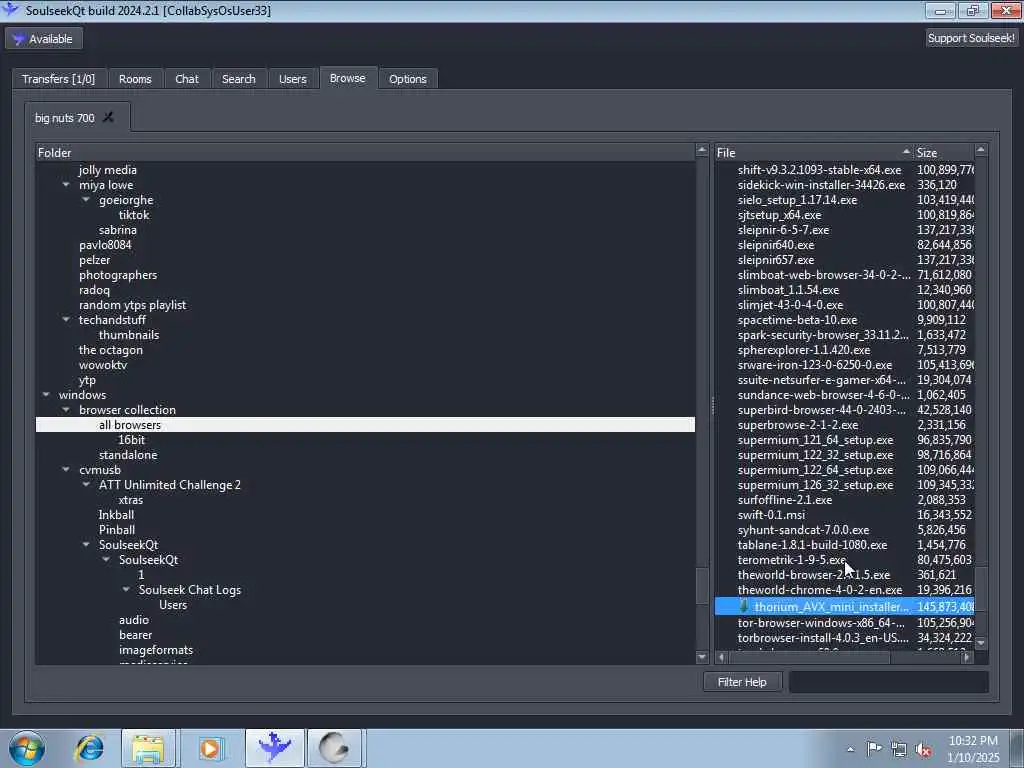Click the thorium installer file icon
The image size is (1024, 768).
[744, 607]
